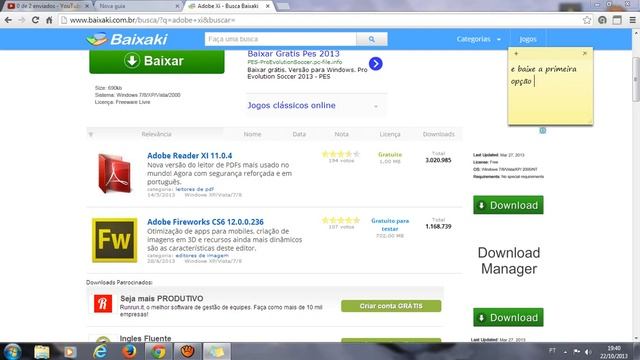The image size is (640, 360).
Task: Open the Windows Start menu
Action: [x=12, y=351]
